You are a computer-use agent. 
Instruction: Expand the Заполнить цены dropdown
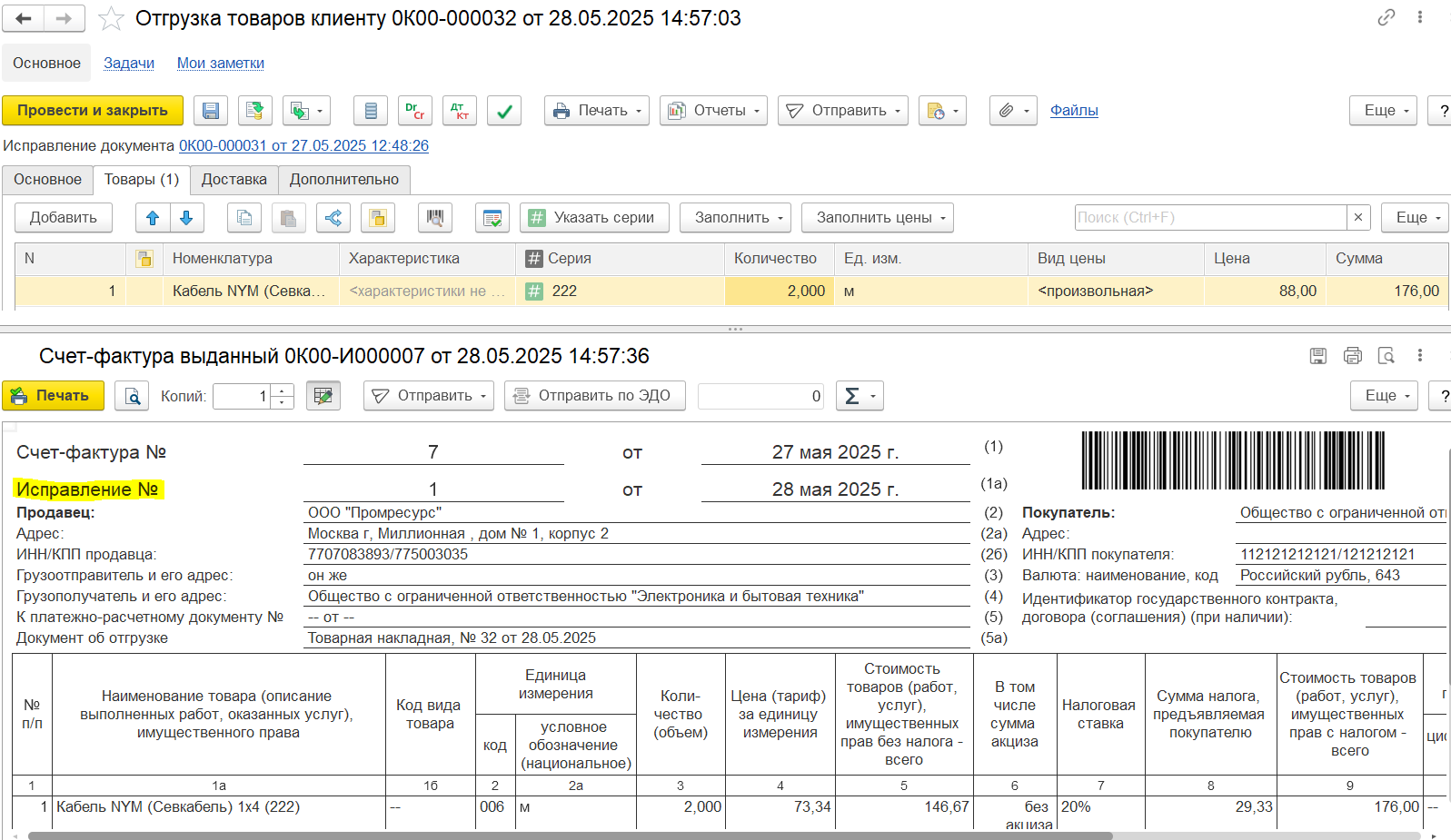(x=877, y=218)
